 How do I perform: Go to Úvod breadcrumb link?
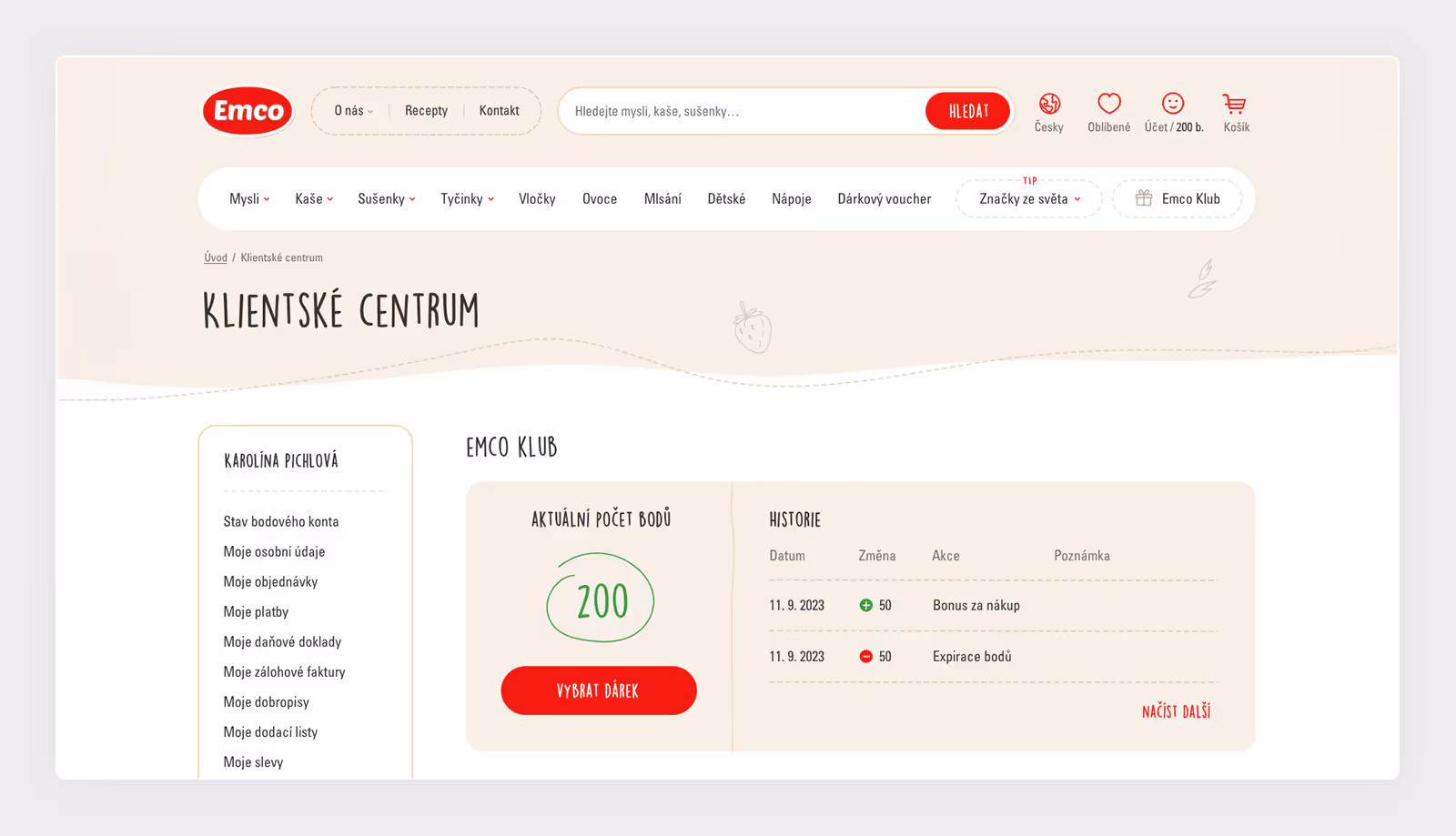point(216,258)
